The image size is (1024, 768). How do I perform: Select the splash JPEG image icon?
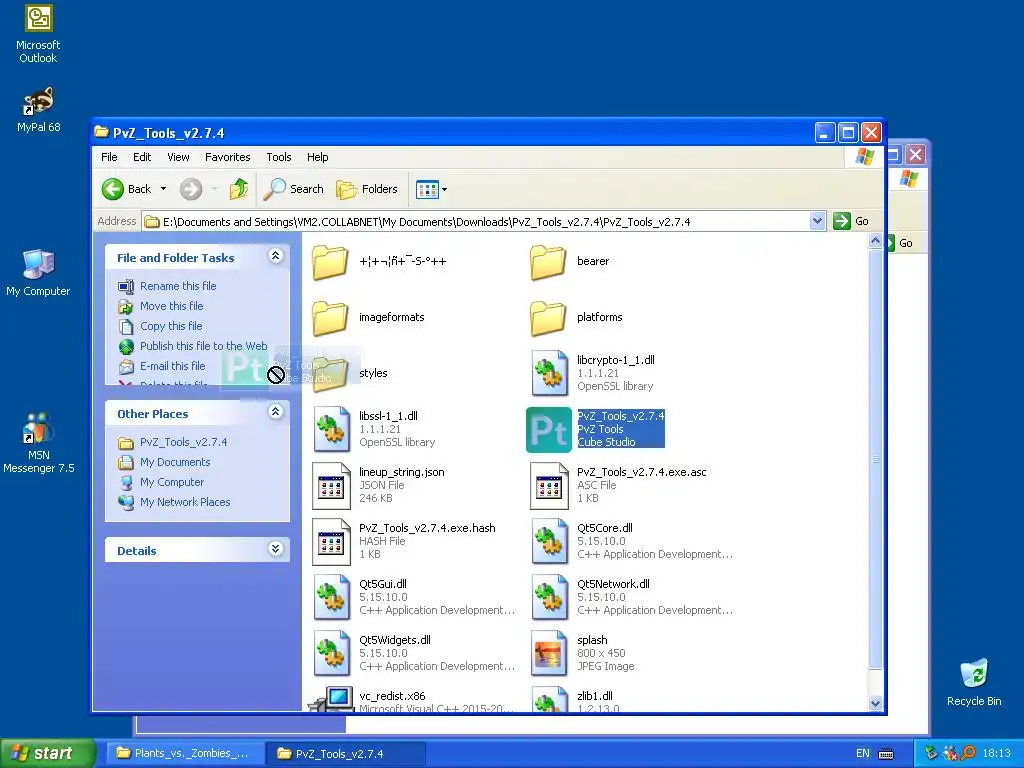549,653
